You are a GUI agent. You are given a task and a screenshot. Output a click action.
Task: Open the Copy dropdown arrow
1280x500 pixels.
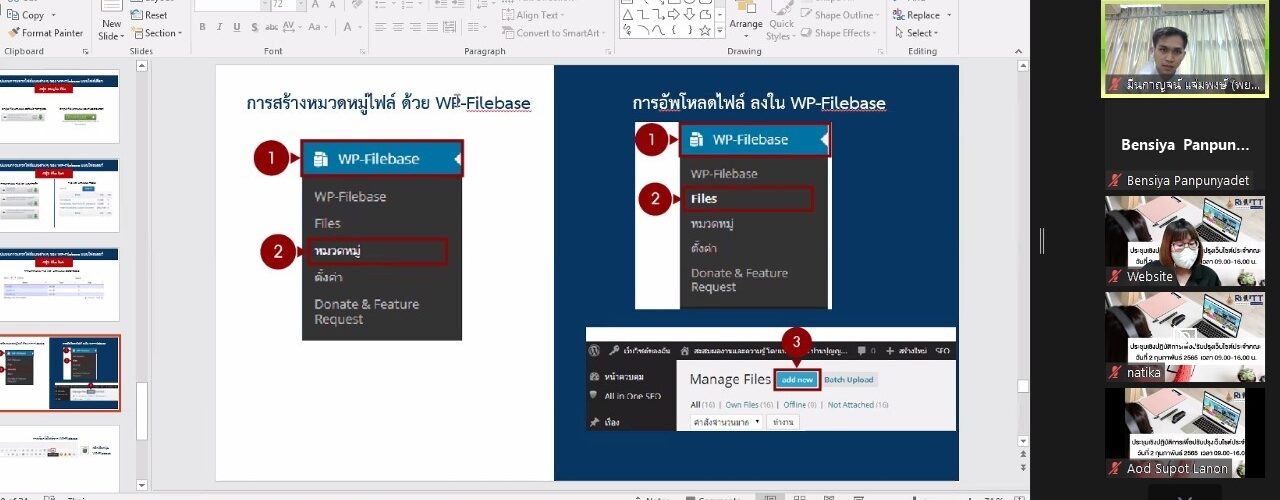[x=53, y=15]
